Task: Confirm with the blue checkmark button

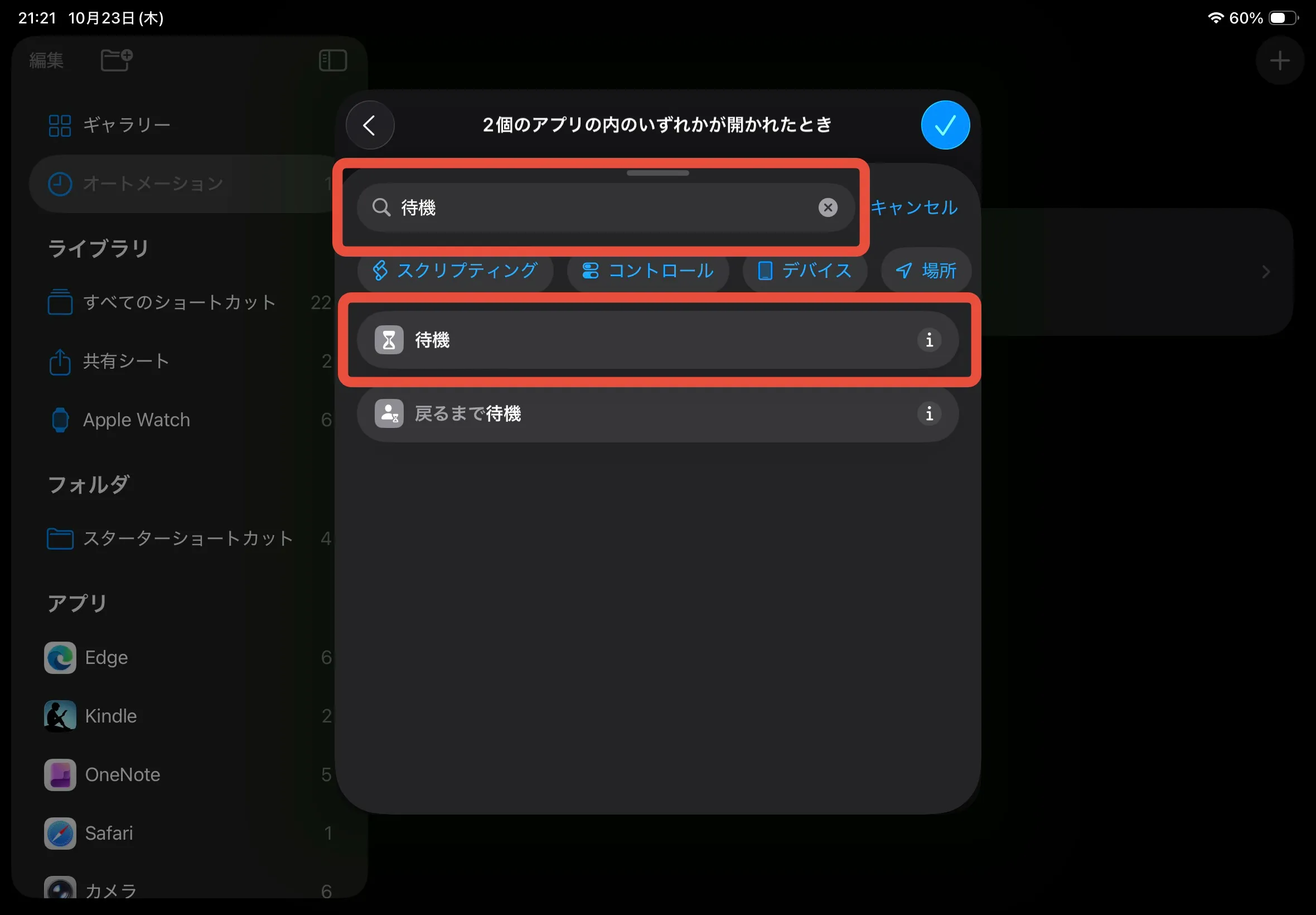Action: click(945, 125)
